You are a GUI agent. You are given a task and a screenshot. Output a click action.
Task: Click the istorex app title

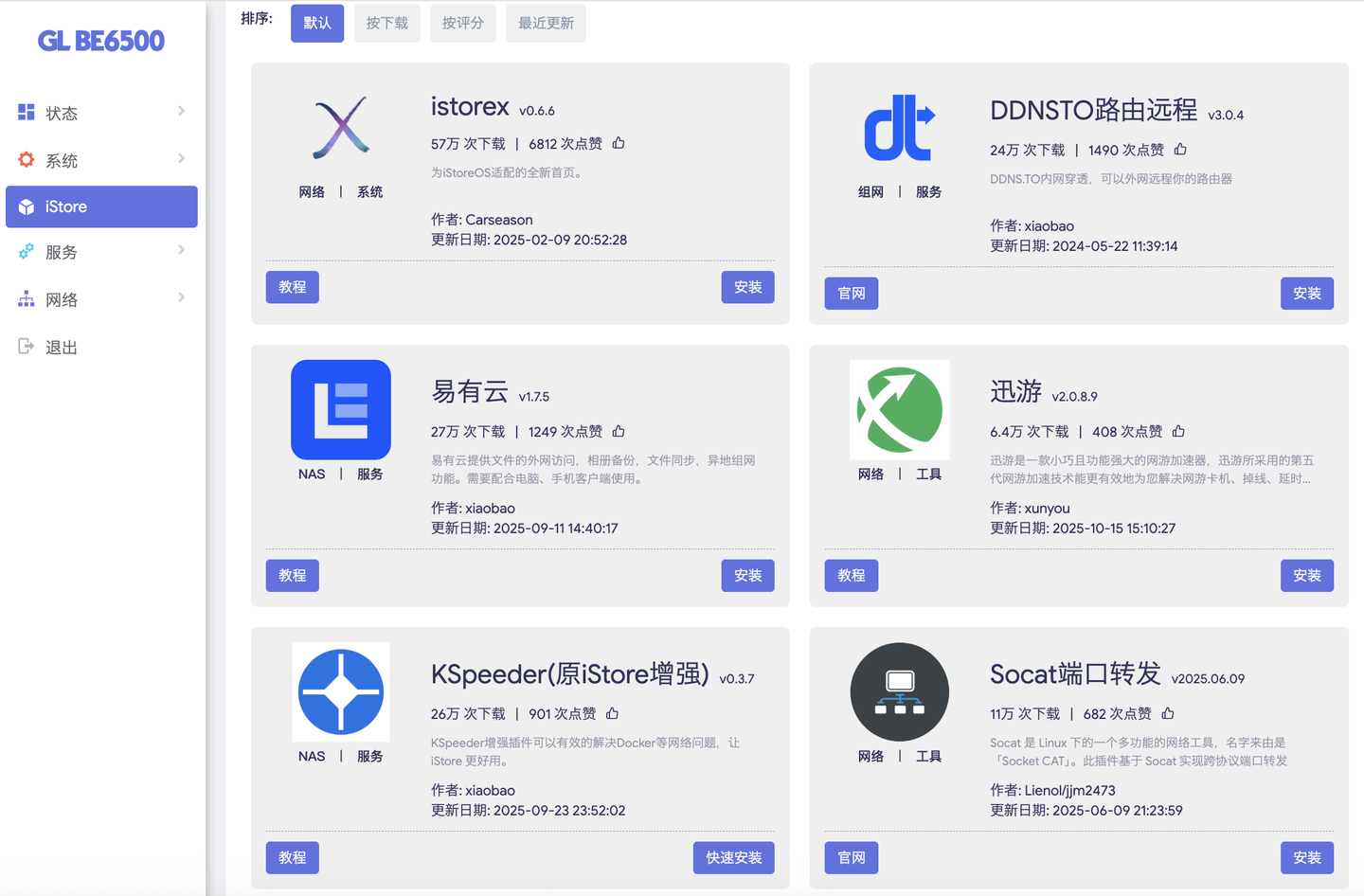470,107
